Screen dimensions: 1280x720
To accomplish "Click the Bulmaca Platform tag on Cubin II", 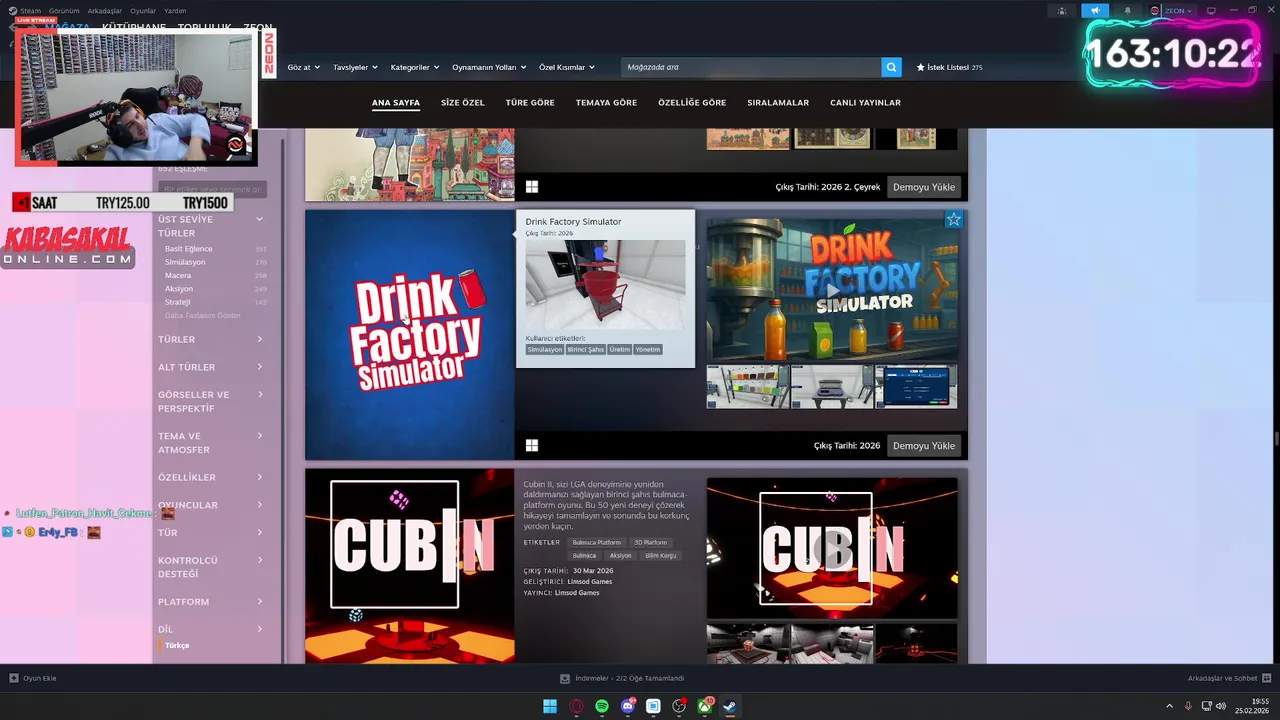I will 597,542.
